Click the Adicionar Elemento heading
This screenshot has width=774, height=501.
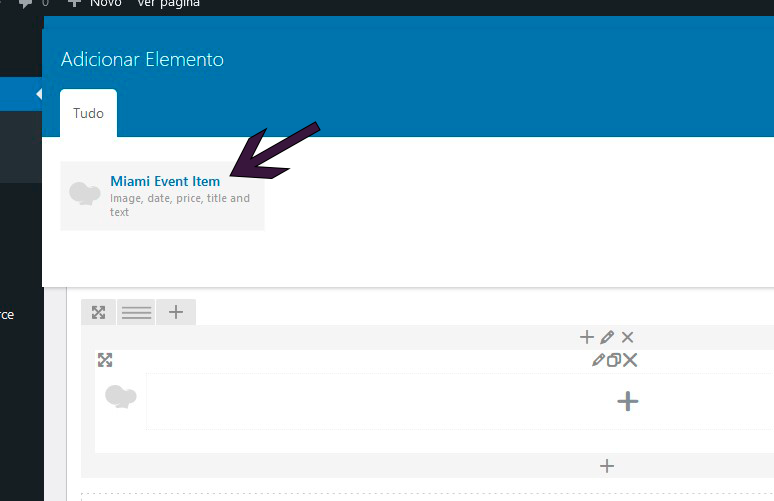pyautogui.click(x=142, y=60)
